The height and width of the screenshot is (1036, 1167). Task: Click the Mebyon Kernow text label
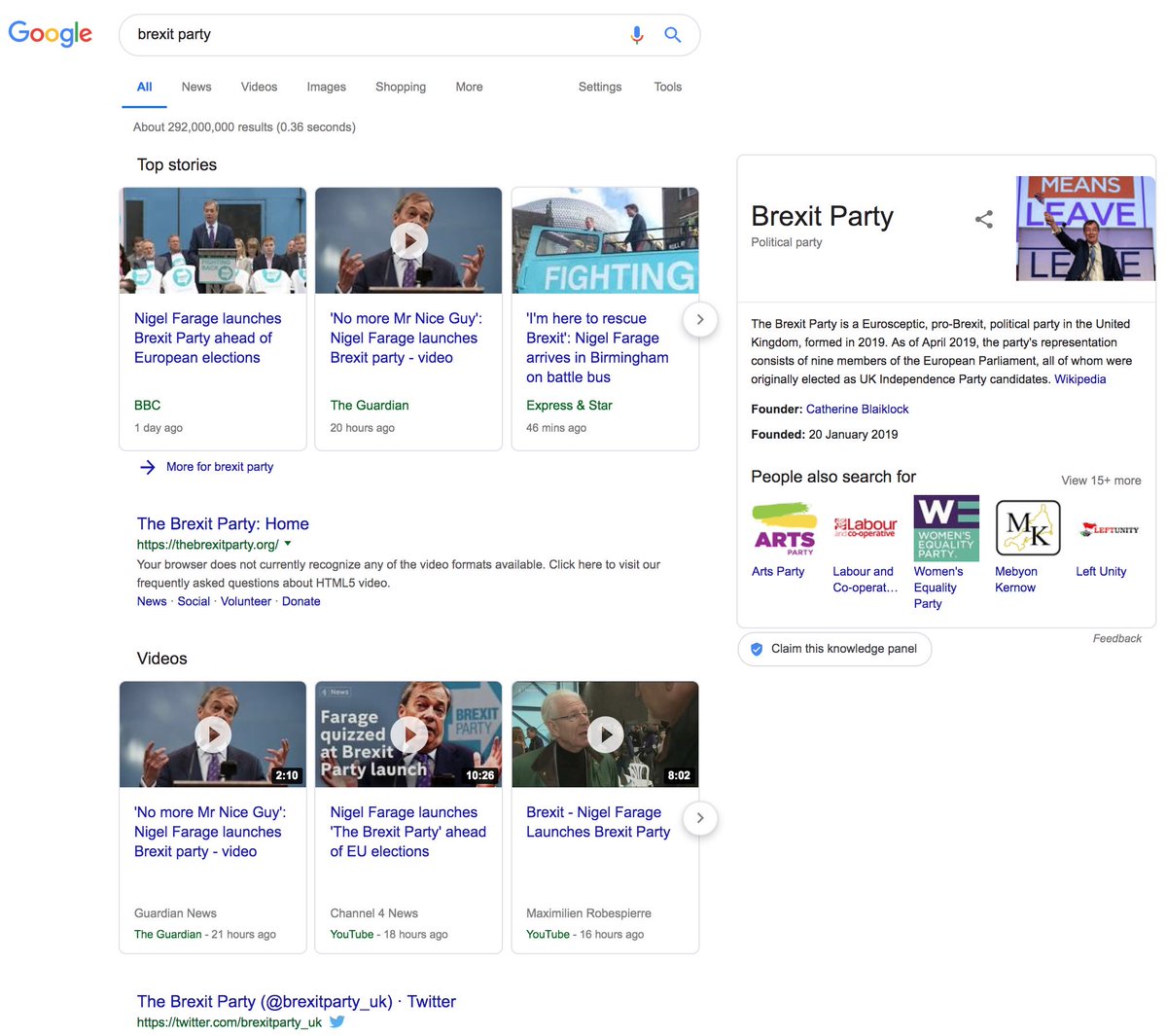(1016, 580)
